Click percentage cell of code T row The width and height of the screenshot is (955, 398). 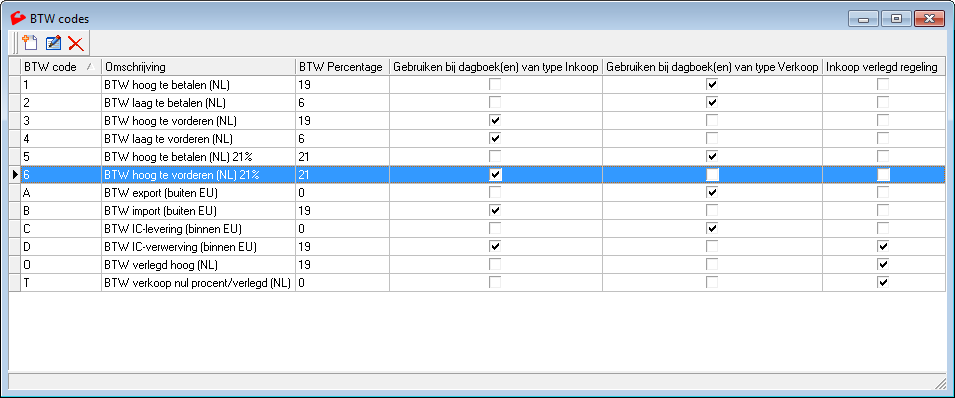pyautogui.click(x=342, y=283)
